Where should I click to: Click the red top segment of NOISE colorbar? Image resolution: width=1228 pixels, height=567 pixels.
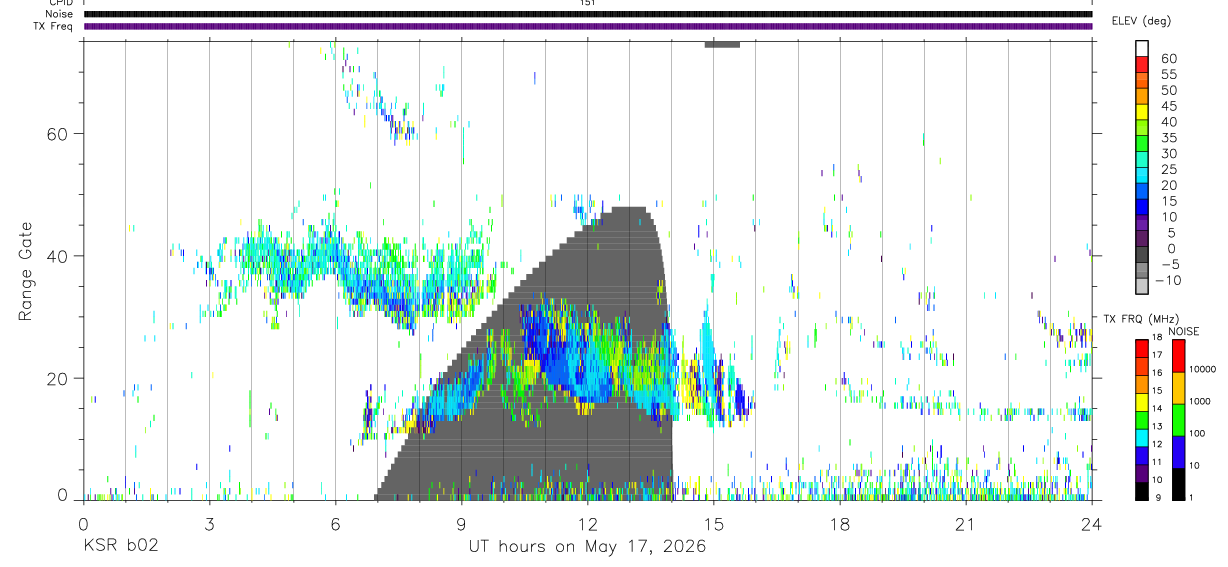1178,356
